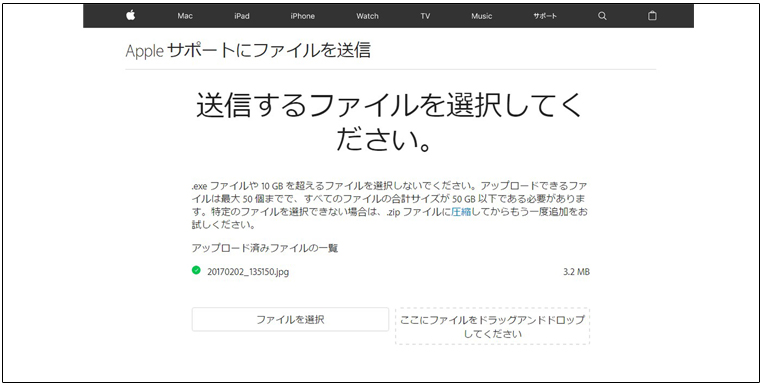Open the search magnifier icon
The height and width of the screenshot is (386, 763).
click(x=602, y=16)
